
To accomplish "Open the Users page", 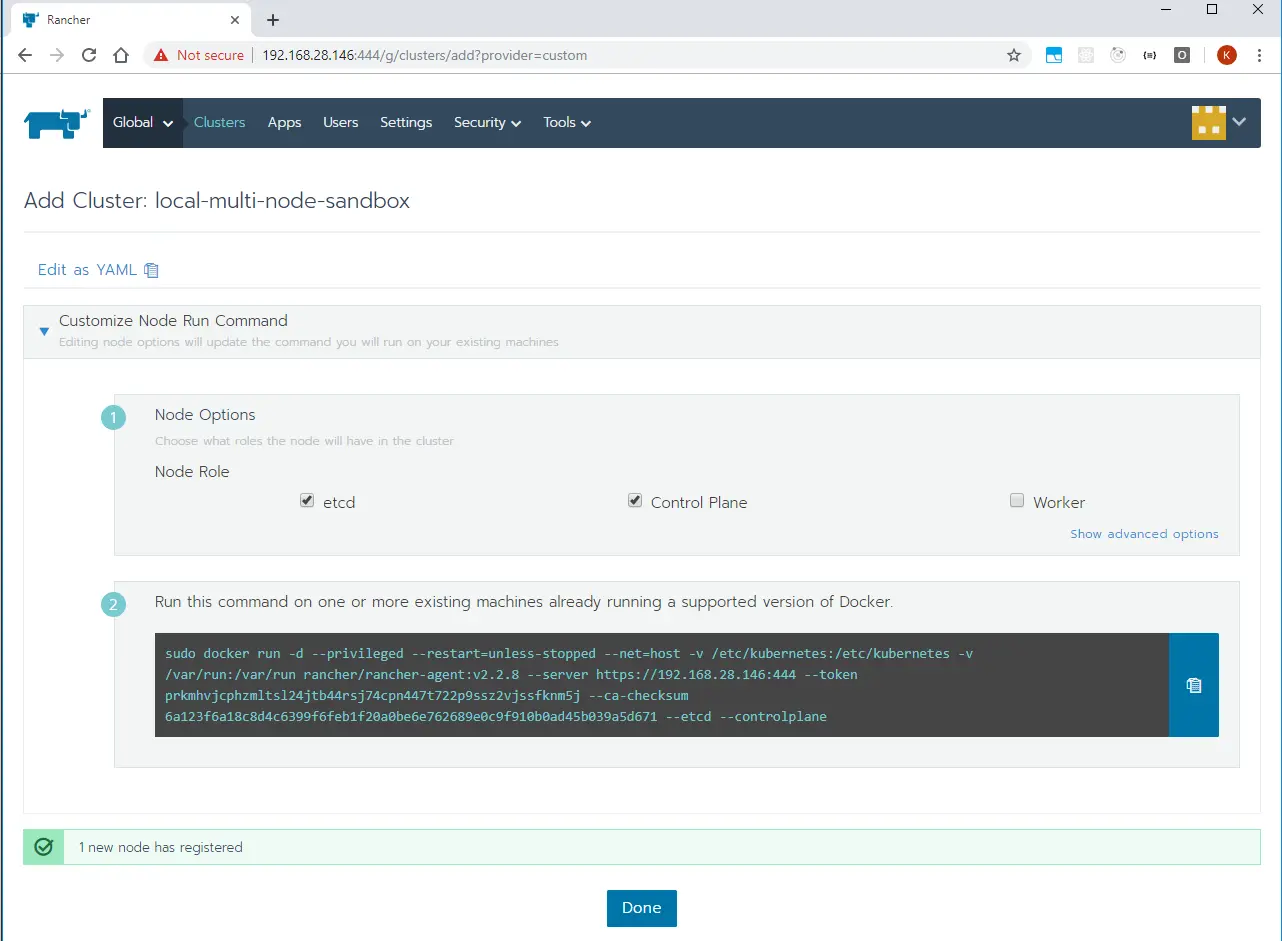I will click(340, 123).
